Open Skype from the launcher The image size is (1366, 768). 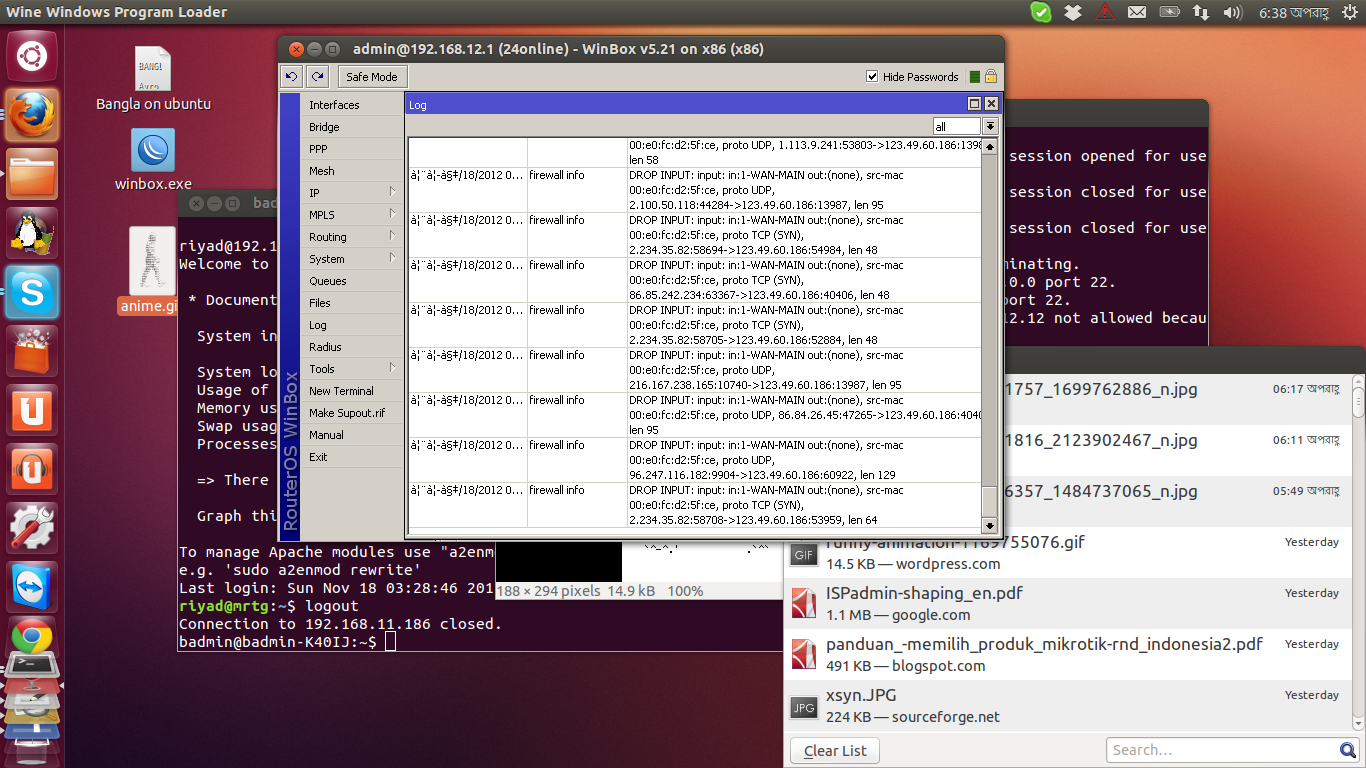click(x=33, y=292)
